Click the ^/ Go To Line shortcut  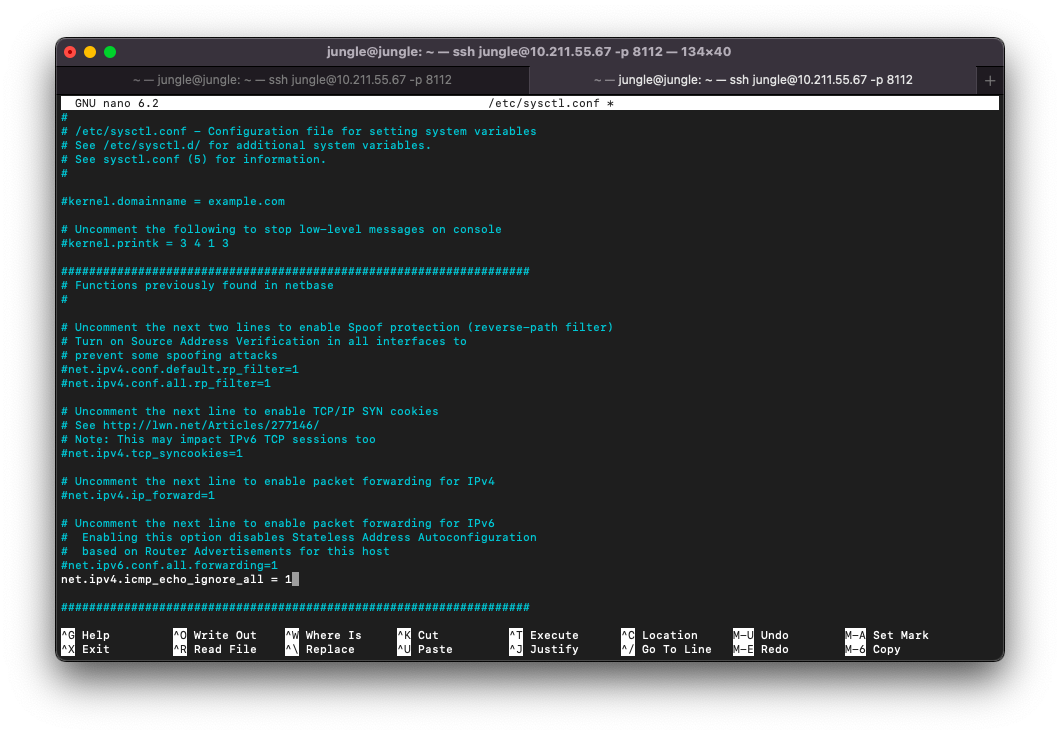pyautogui.click(x=666, y=649)
